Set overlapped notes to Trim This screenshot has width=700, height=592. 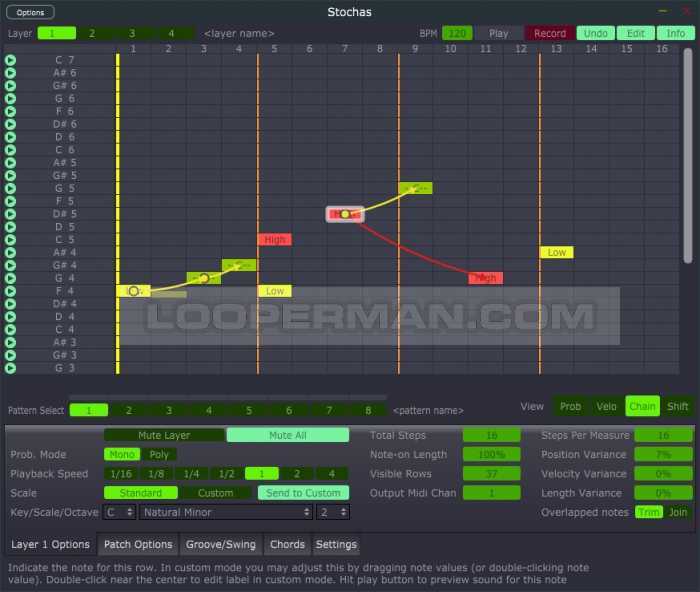click(x=649, y=512)
